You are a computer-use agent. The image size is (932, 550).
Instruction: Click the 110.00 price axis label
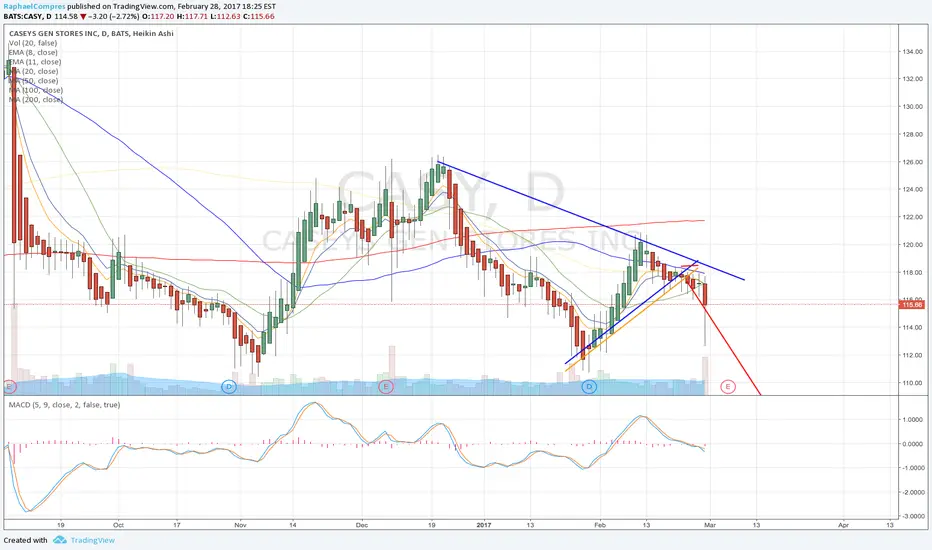tap(911, 382)
